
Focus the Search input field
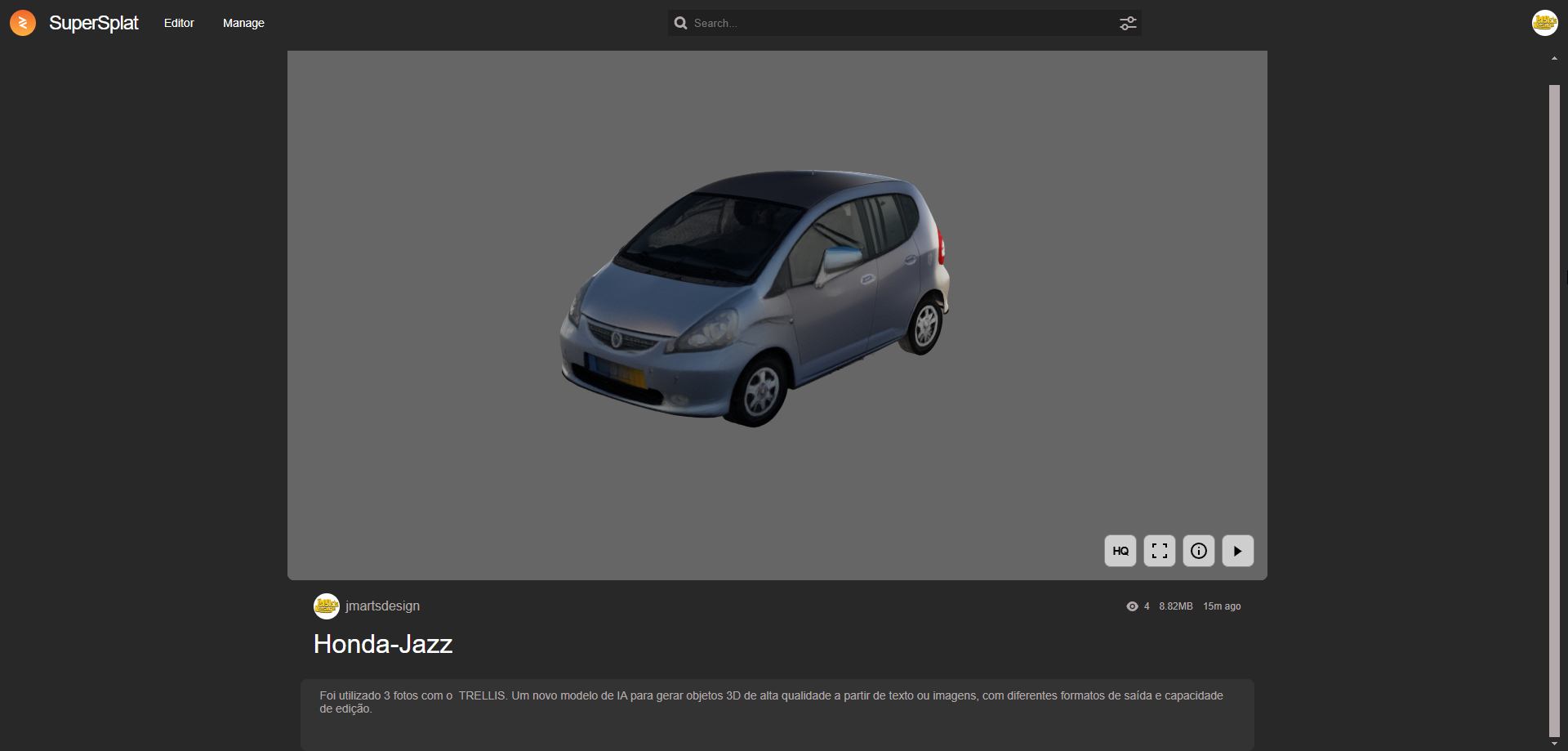pos(904,23)
